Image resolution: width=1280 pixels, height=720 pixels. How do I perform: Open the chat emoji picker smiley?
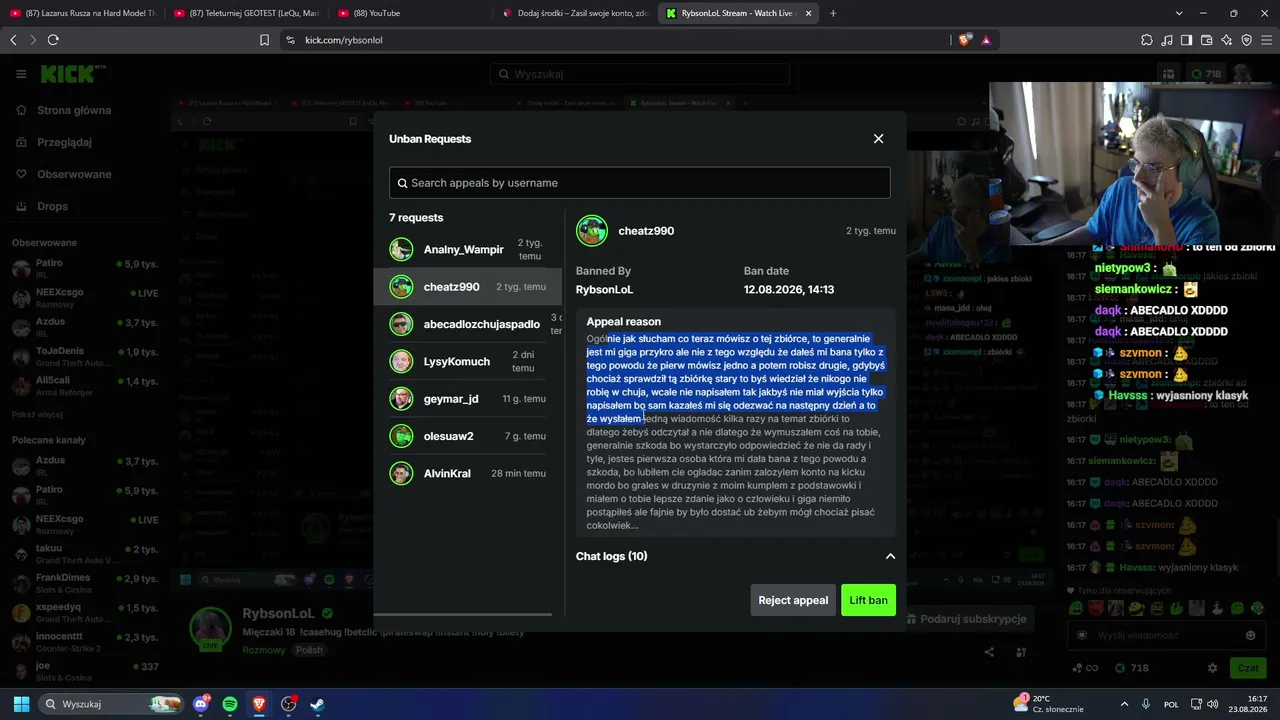click(x=1250, y=635)
